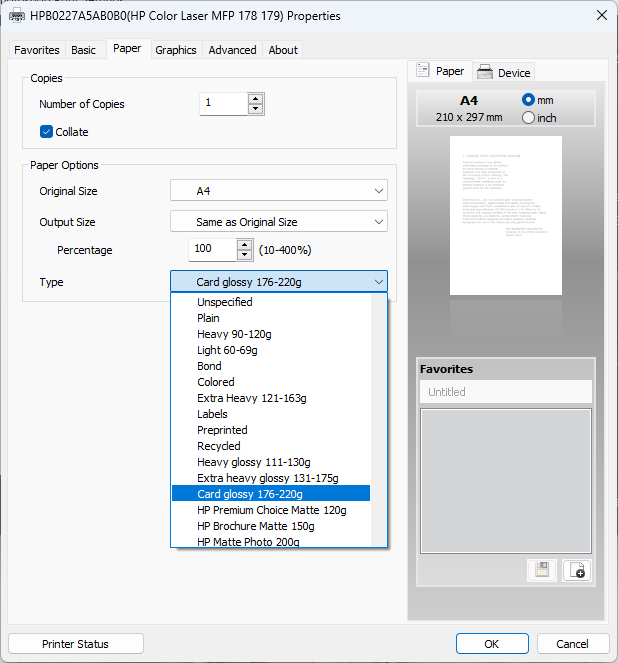This screenshot has width=618, height=663.
Task: Click the printer icon in title bar
Action: (x=17, y=15)
